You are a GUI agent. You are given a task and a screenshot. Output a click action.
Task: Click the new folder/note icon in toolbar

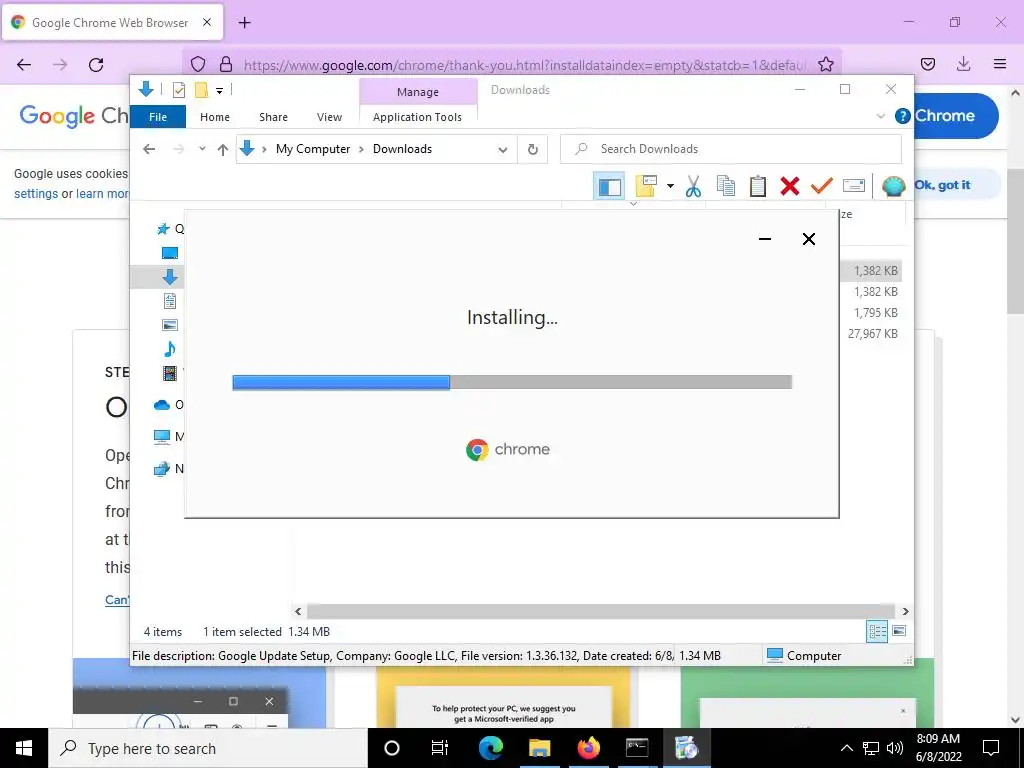tap(646, 186)
